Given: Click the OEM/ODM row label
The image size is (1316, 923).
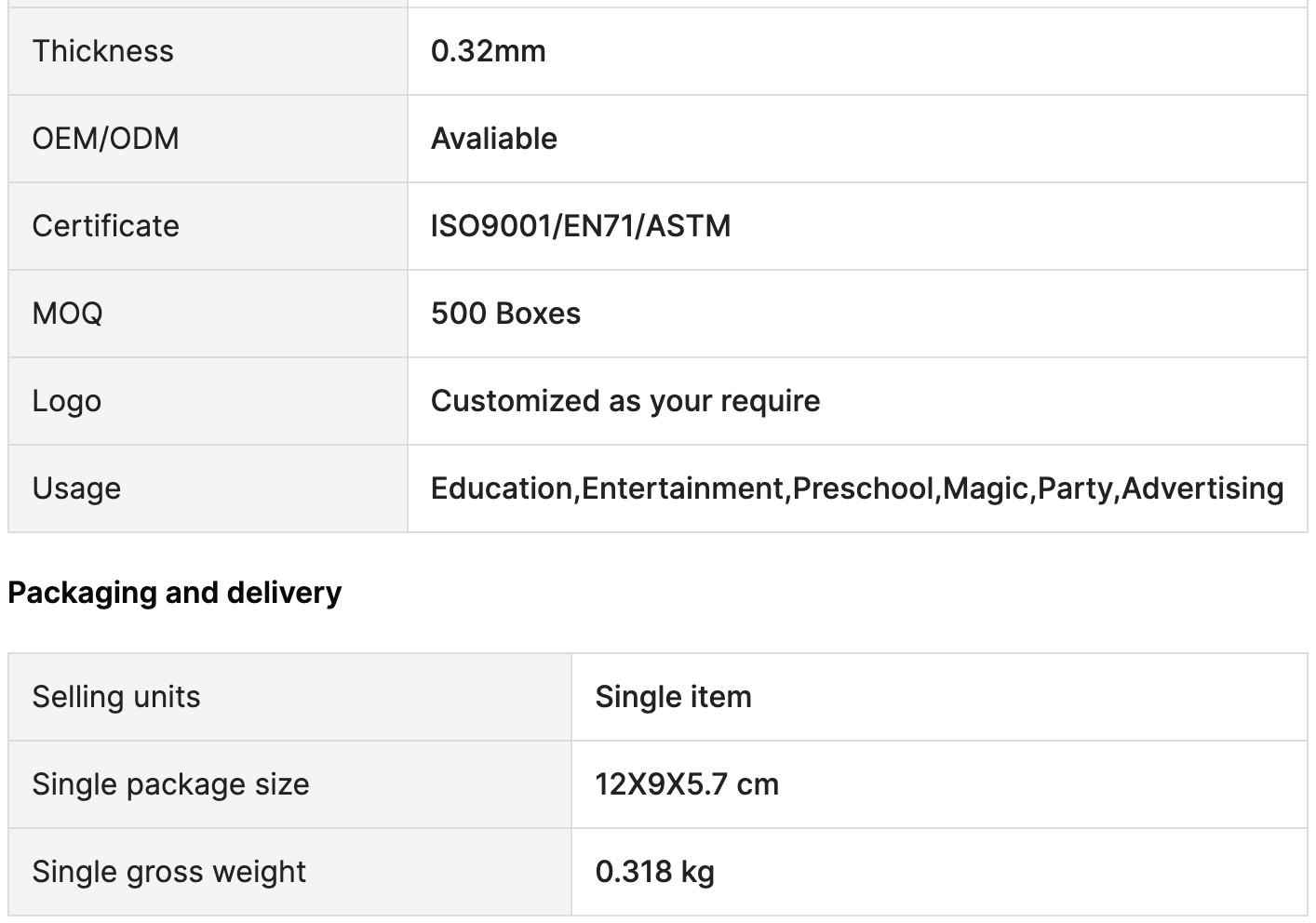Looking at the screenshot, I should click(x=105, y=139).
